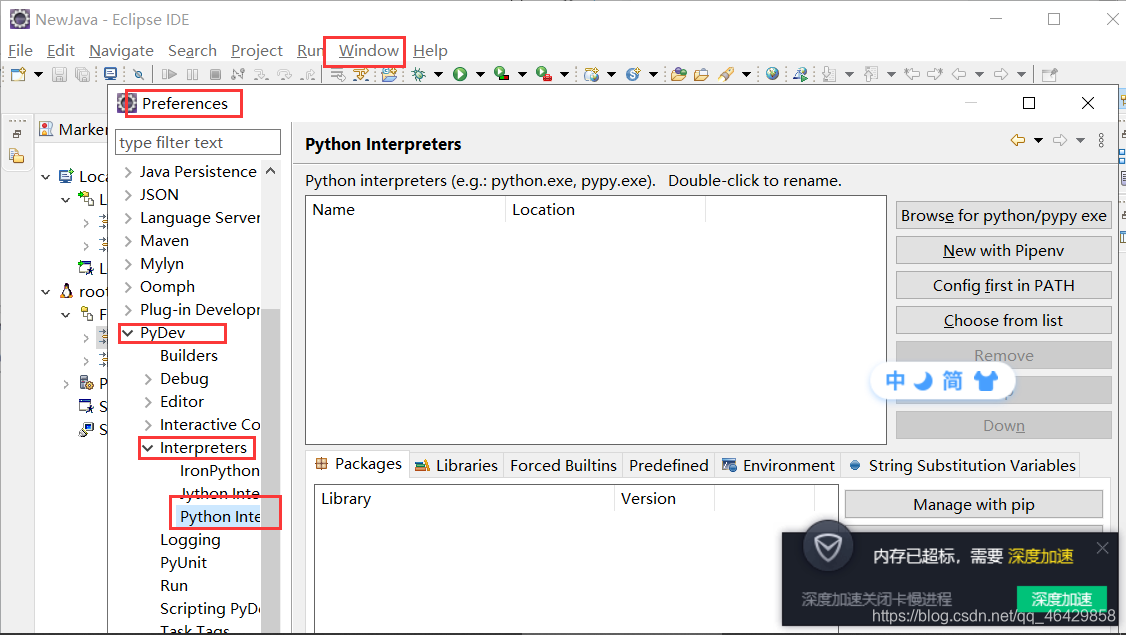Click the Open Type folder icon
Screen dimensions: 1126x635
[x=679, y=74]
